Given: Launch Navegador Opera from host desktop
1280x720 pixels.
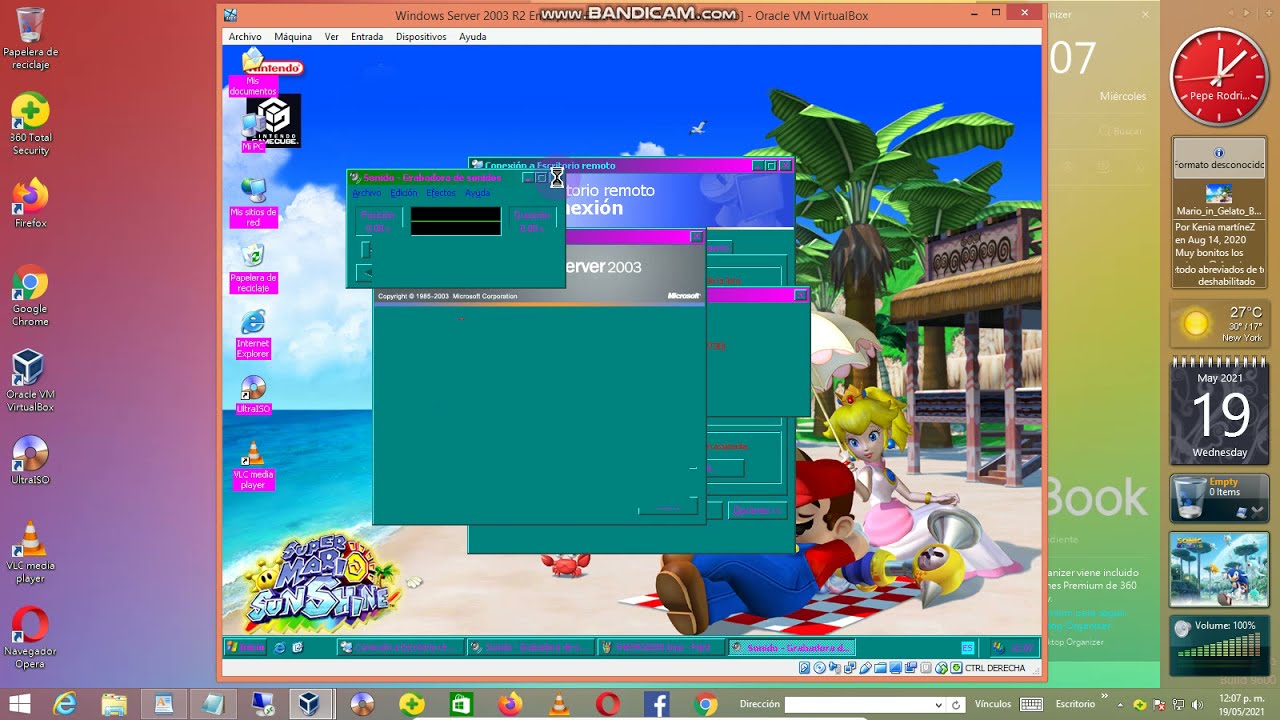Looking at the screenshot, I should pyautogui.click(x=31, y=638).
